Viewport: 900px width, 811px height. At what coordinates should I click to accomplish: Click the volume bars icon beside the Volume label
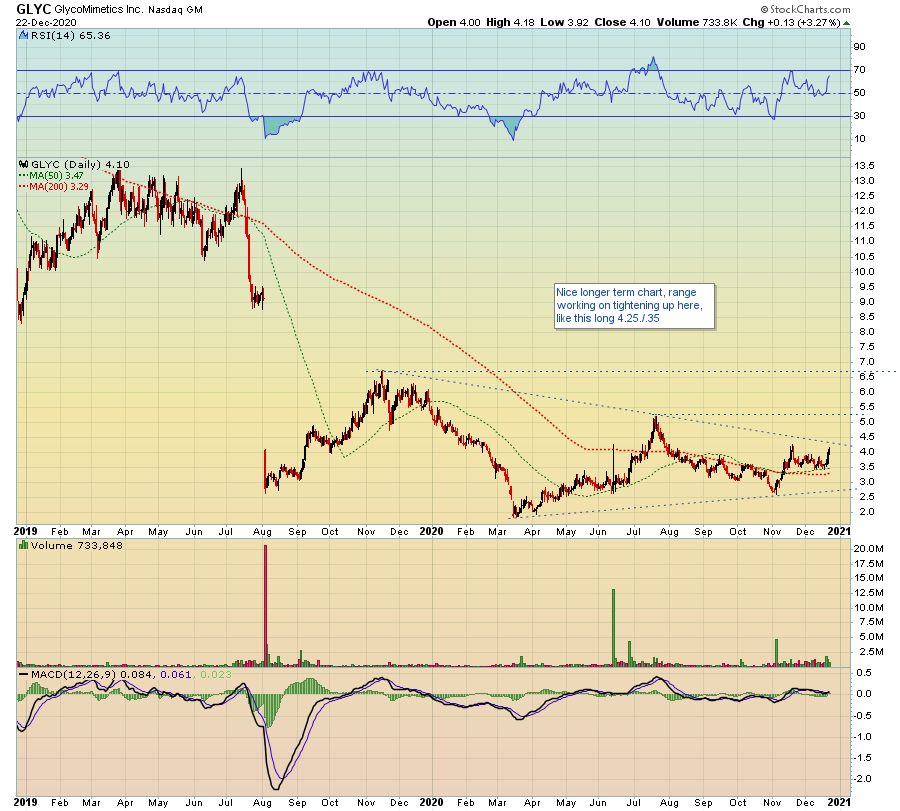pos(24,545)
